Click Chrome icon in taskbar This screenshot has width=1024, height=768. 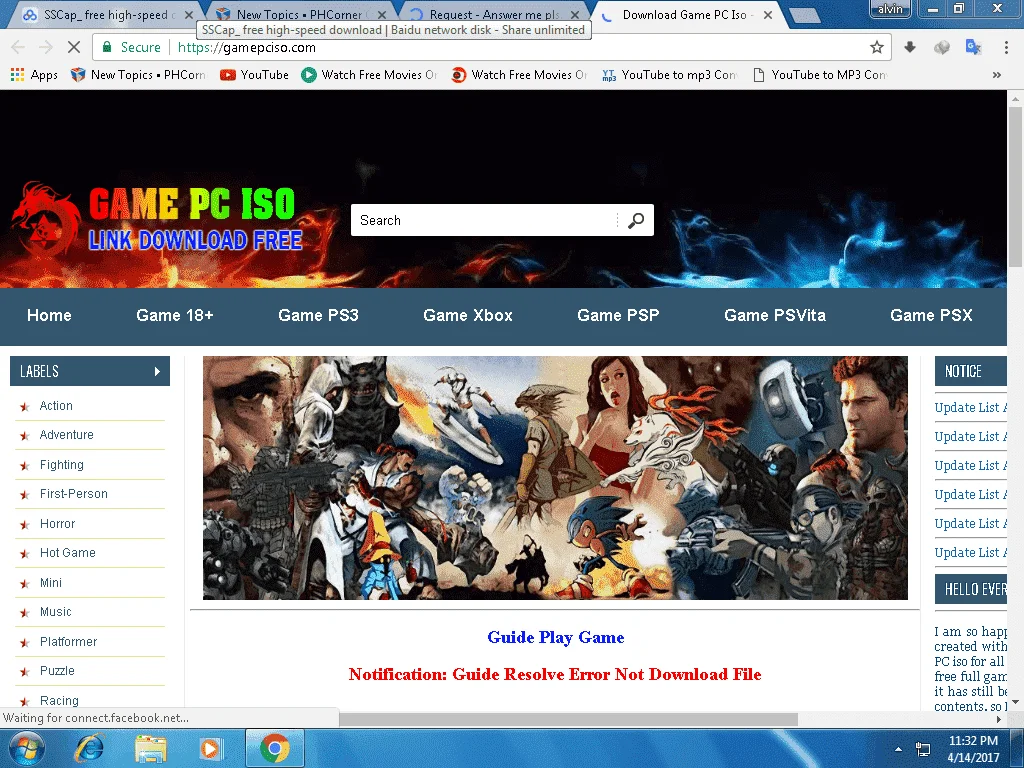[x=274, y=748]
